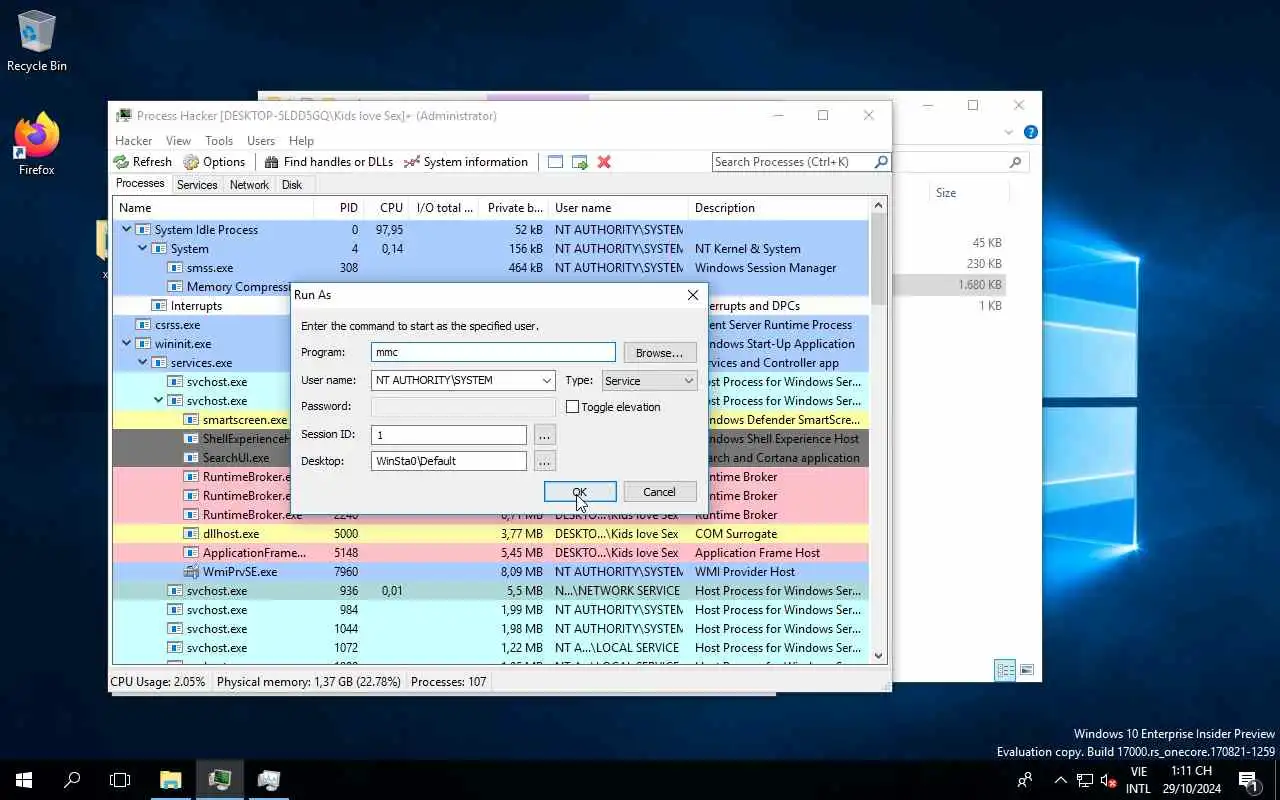
Task: Click the process list vertical scrollbar
Action: 879,430
